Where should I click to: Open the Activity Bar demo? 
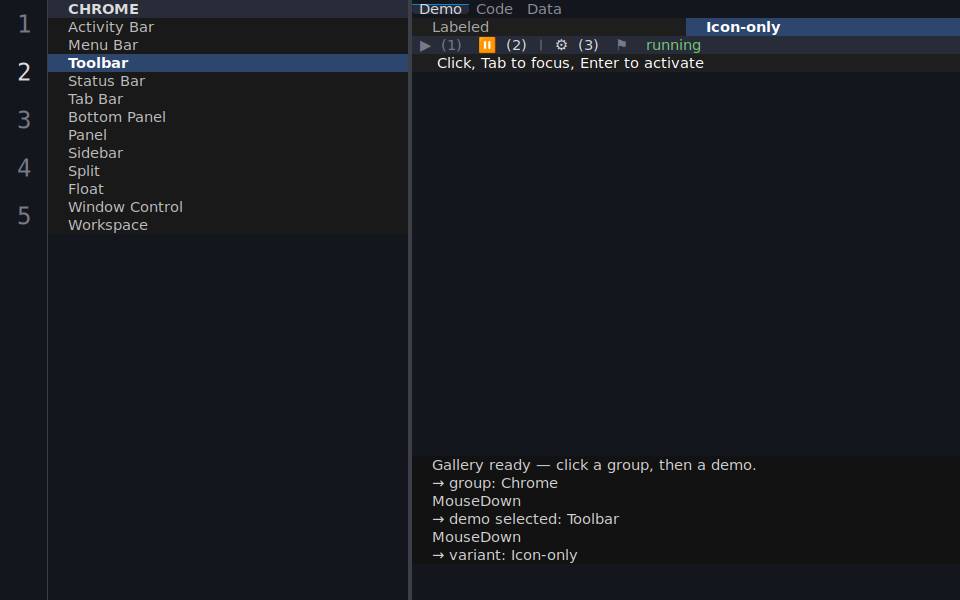point(228,27)
